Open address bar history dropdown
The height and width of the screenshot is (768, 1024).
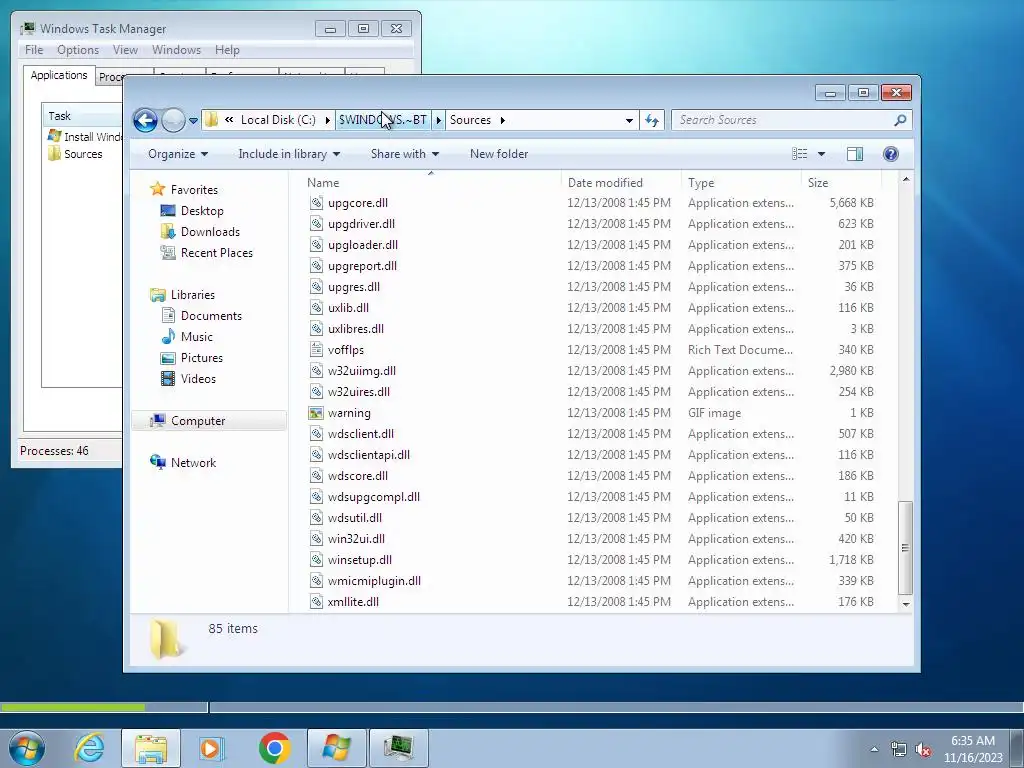[629, 120]
